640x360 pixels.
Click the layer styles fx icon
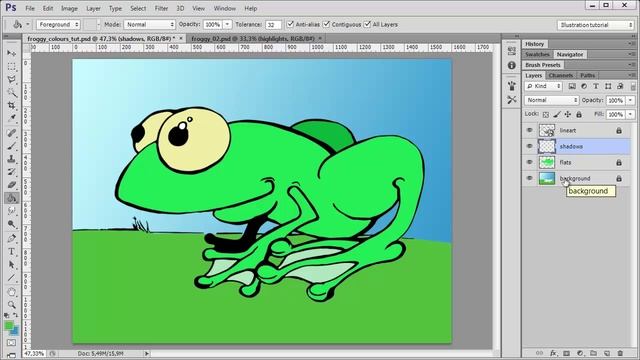point(553,353)
